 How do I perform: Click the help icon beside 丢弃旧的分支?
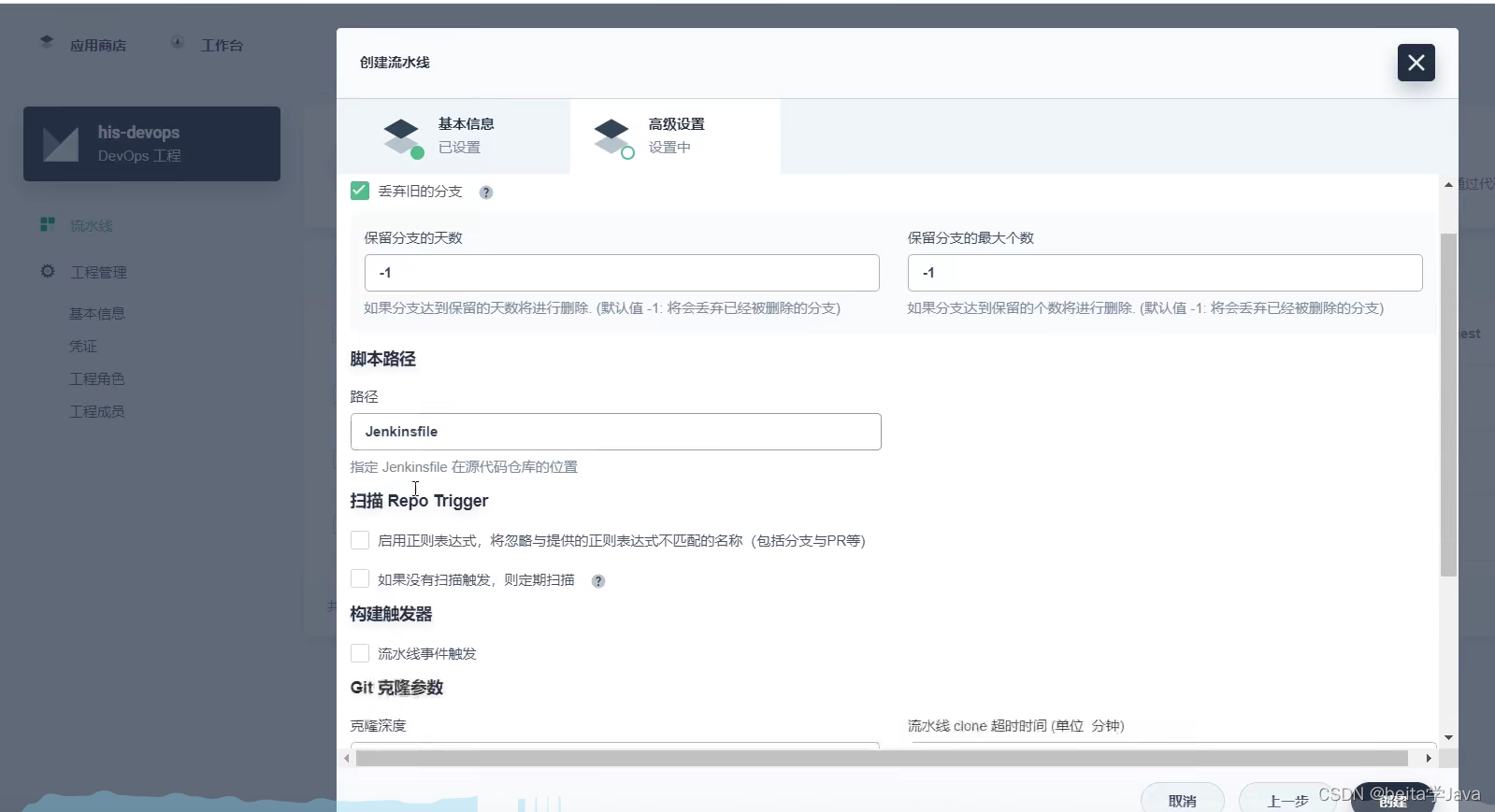[x=486, y=192]
